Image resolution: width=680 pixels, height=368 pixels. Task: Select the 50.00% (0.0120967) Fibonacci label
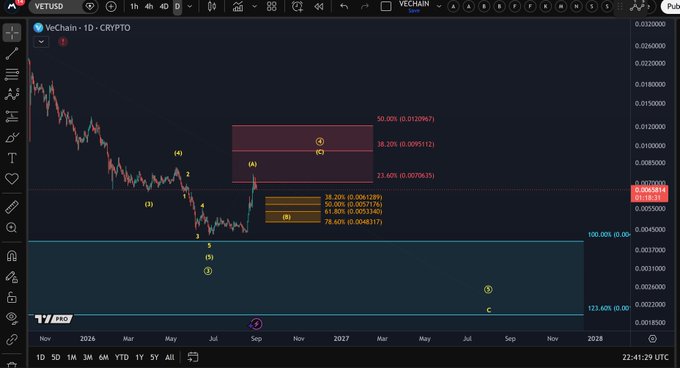point(405,119)
